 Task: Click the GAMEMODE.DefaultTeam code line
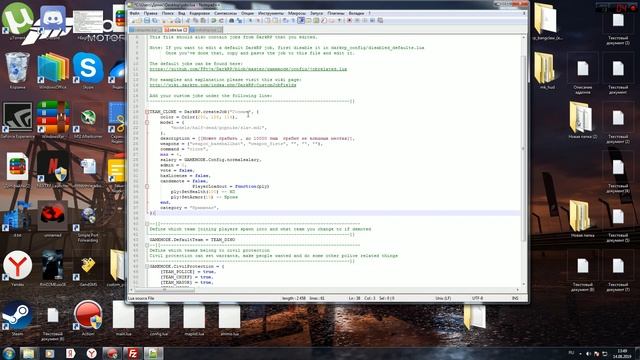click(x=192, y=240)
